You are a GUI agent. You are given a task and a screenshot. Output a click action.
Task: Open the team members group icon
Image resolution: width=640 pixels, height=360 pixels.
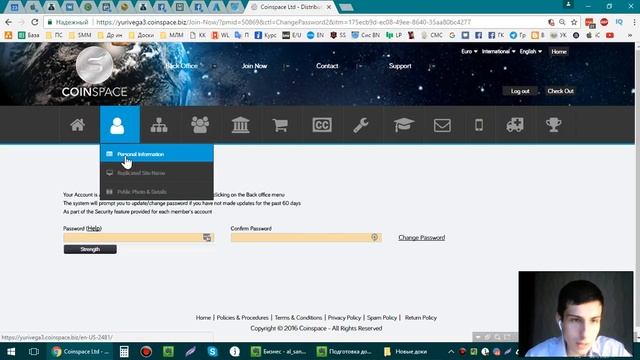[x=200, y=125]
